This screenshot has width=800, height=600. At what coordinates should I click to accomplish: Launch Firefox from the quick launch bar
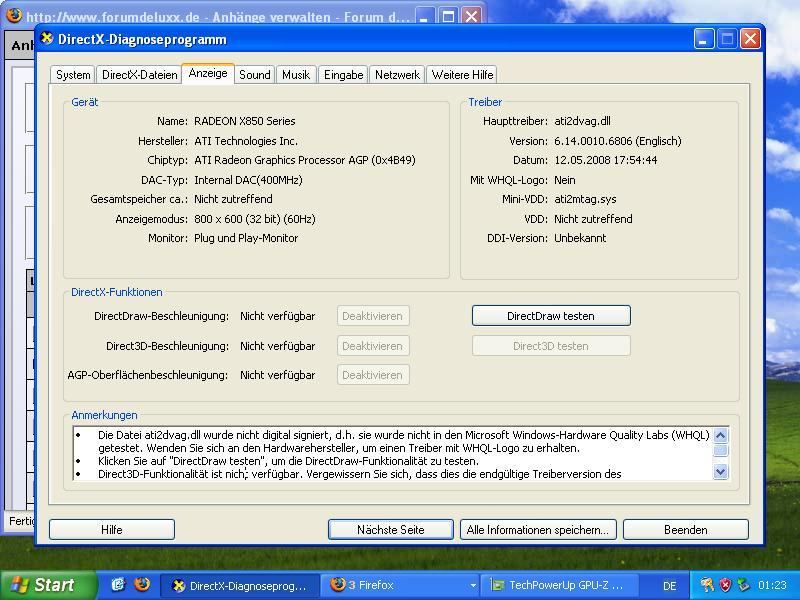142,585
